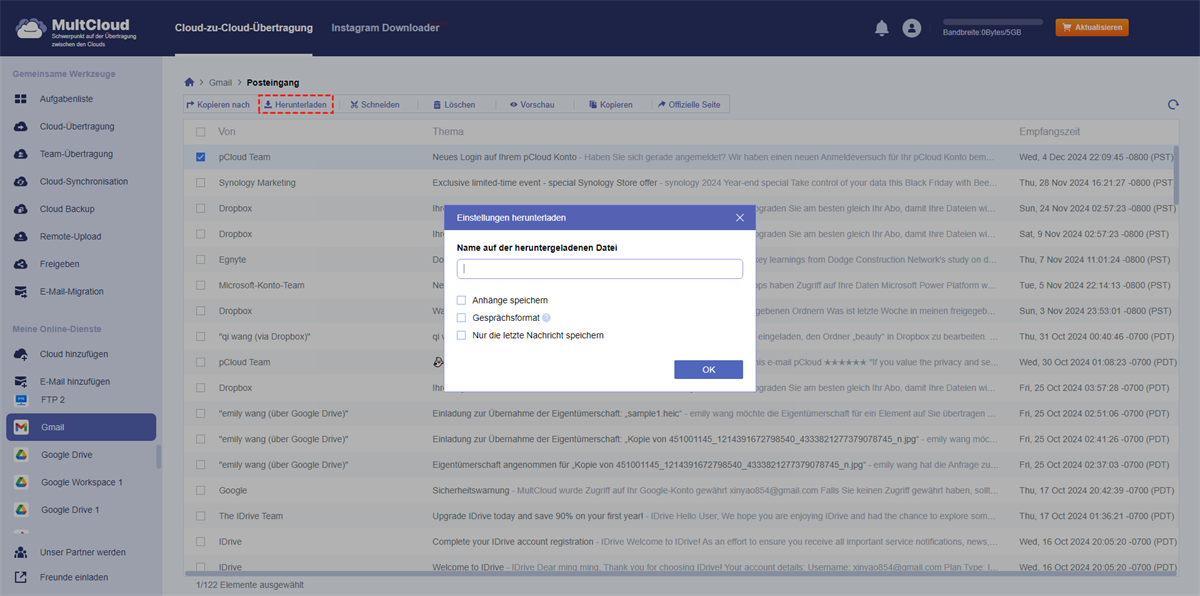Click the Freunde einladen icon
This screenshot has width=1200, height=596.
tap(21, 577)
